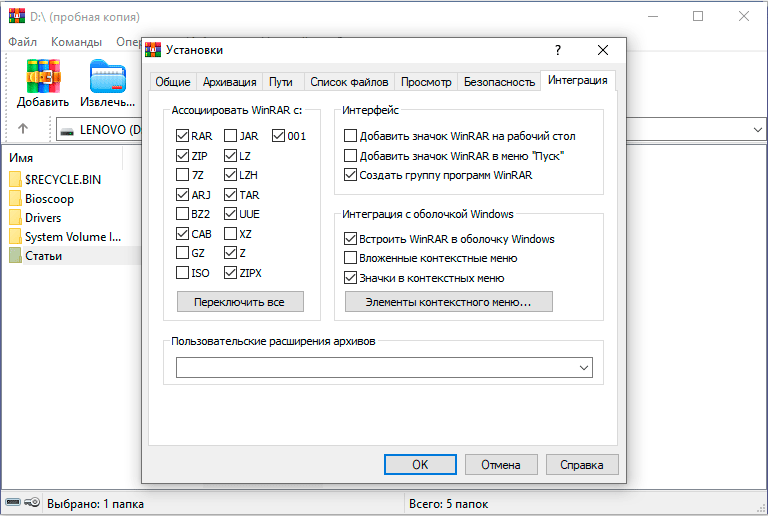Click the LENOVO drive icon in address bar
Image resolution: width=768 pixels, height=516 pixels.
tap(67, 130)
